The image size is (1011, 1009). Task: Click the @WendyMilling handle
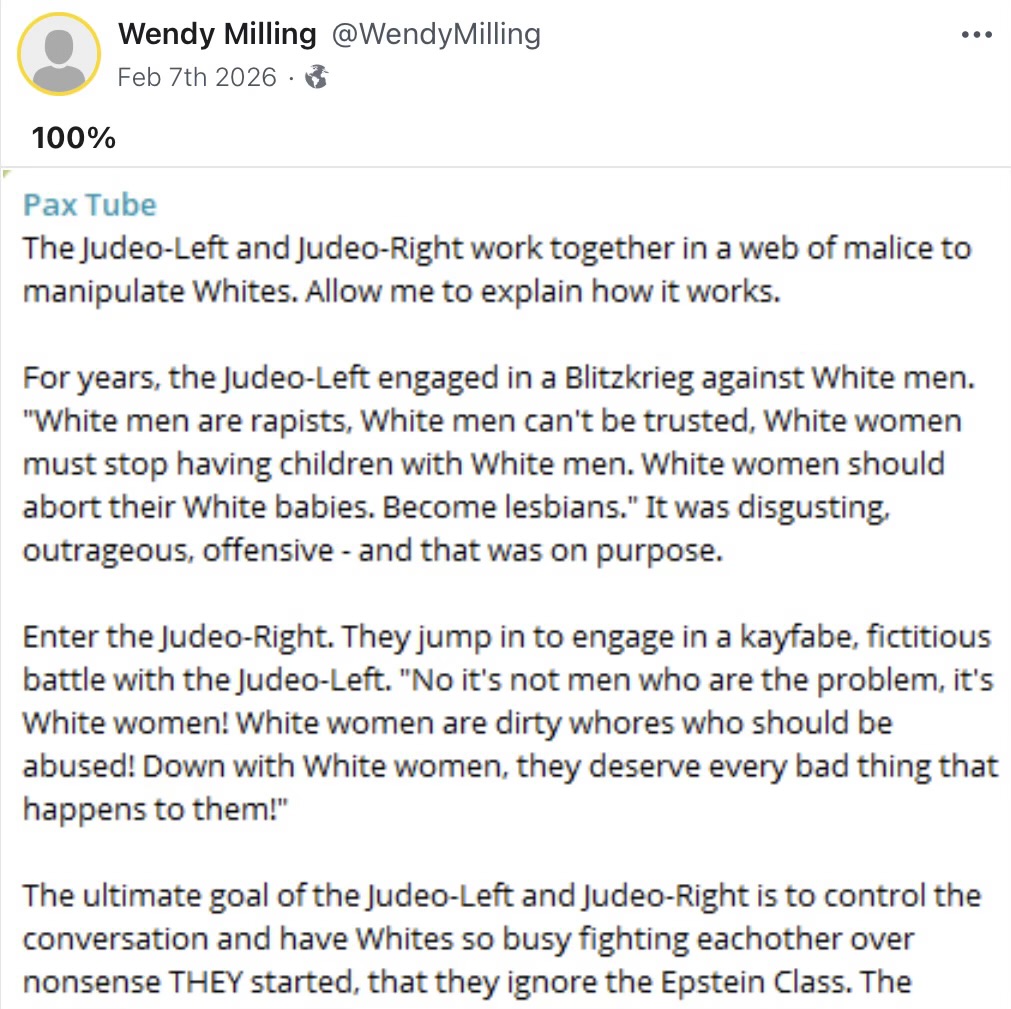[x=436, y=34]
